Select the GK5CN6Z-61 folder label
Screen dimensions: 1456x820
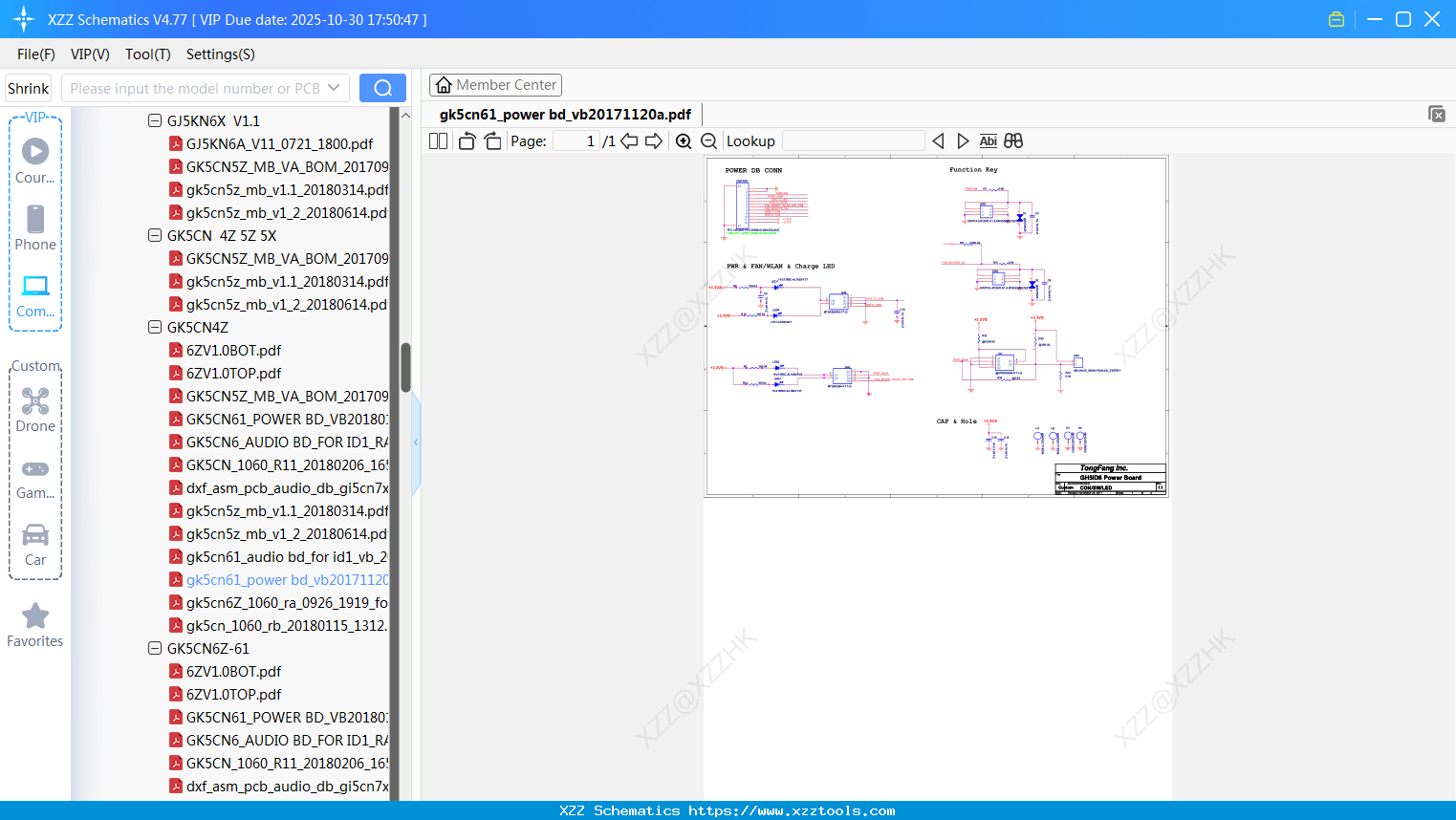[x=207, y=649]
